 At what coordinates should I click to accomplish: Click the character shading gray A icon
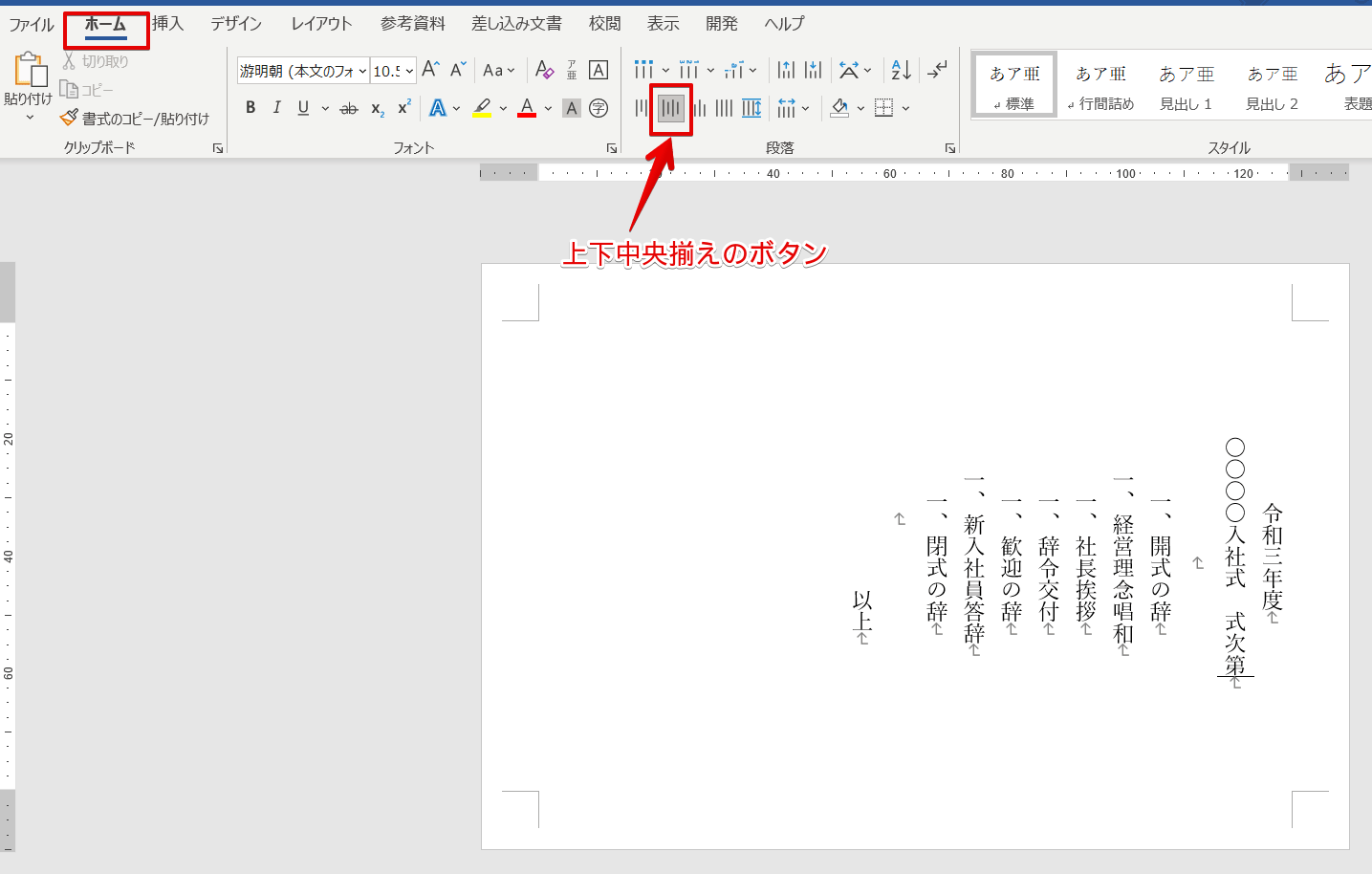pyautogui.click(x=572, y=108)
